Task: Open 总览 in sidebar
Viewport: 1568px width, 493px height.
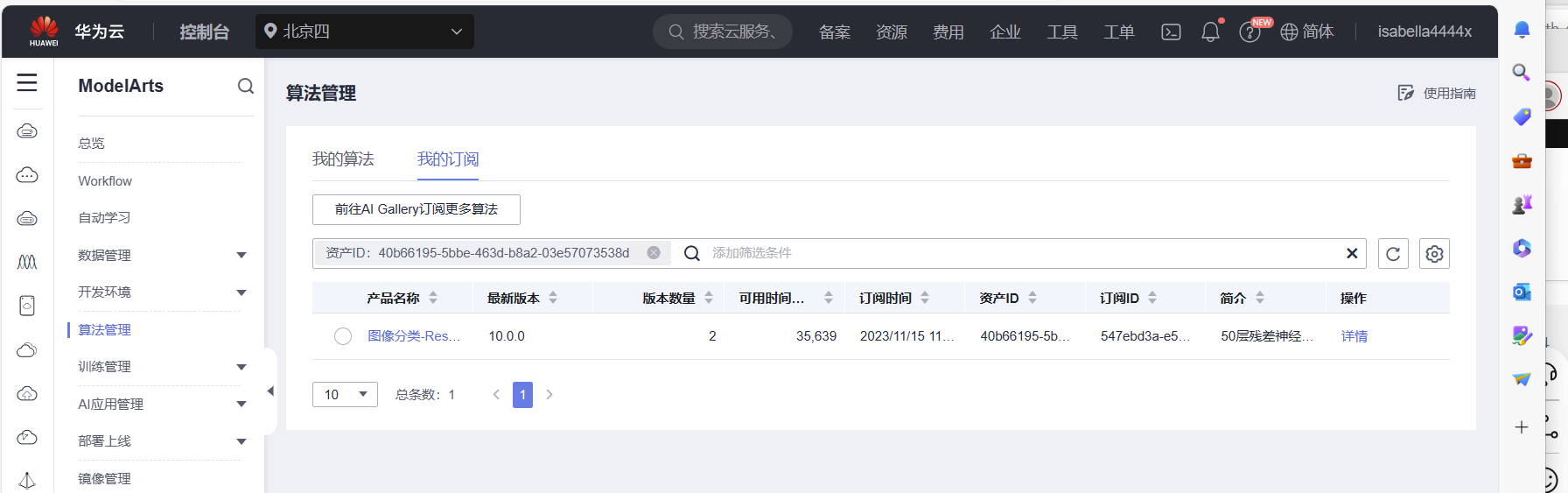Action: tap(91, 144)
